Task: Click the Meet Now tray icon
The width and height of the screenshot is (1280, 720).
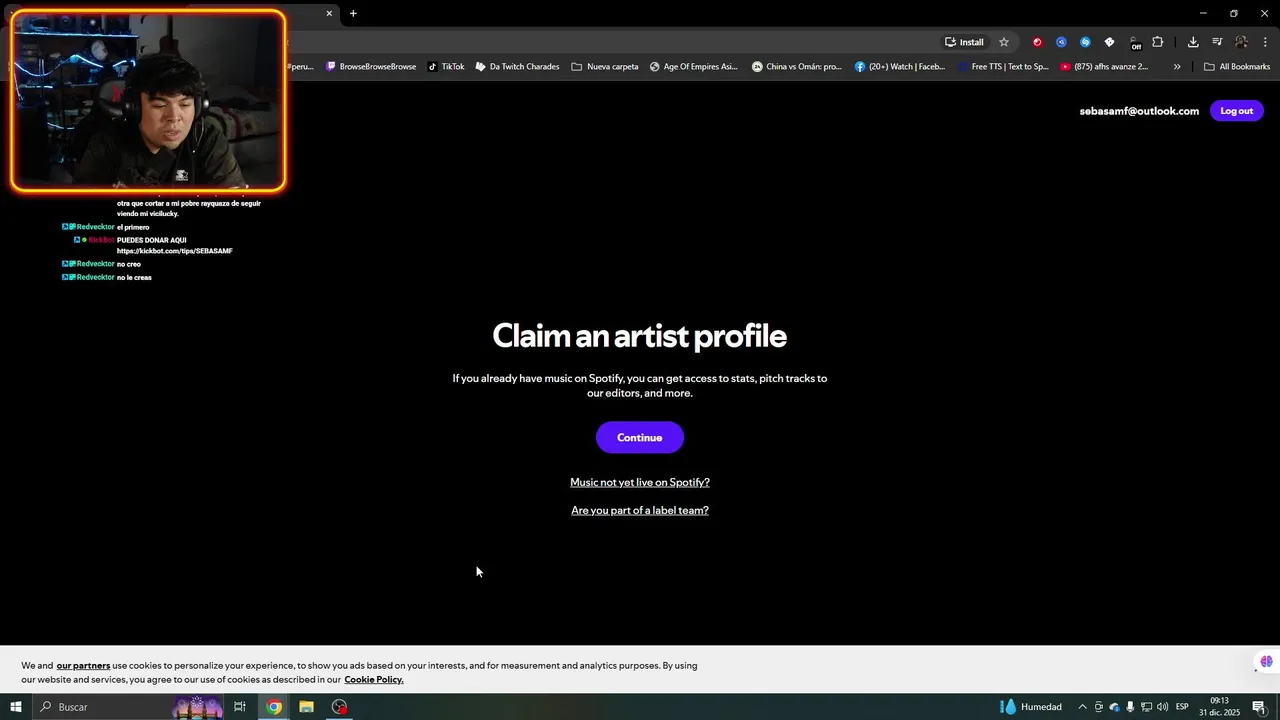Action: pyautogui.click(x=1099, y=707)
